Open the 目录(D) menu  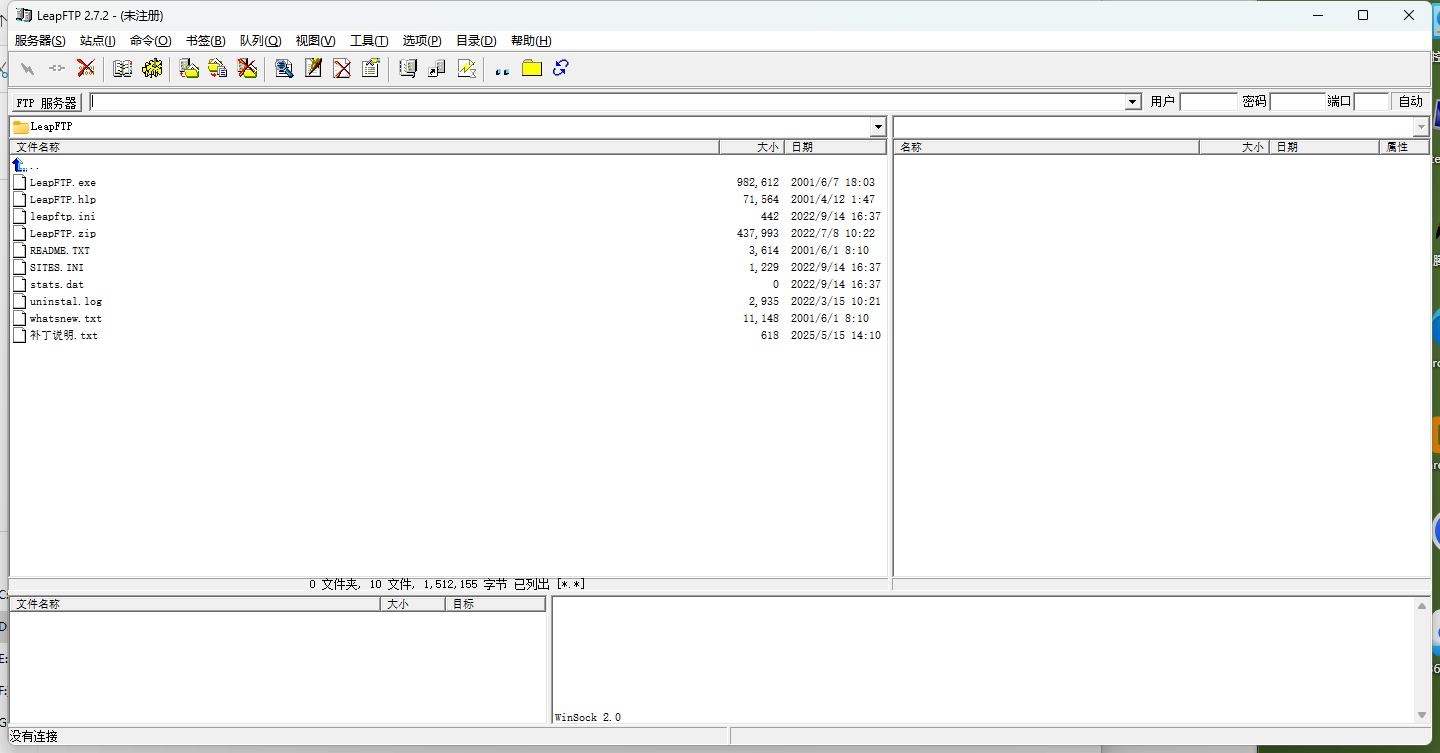476,41
